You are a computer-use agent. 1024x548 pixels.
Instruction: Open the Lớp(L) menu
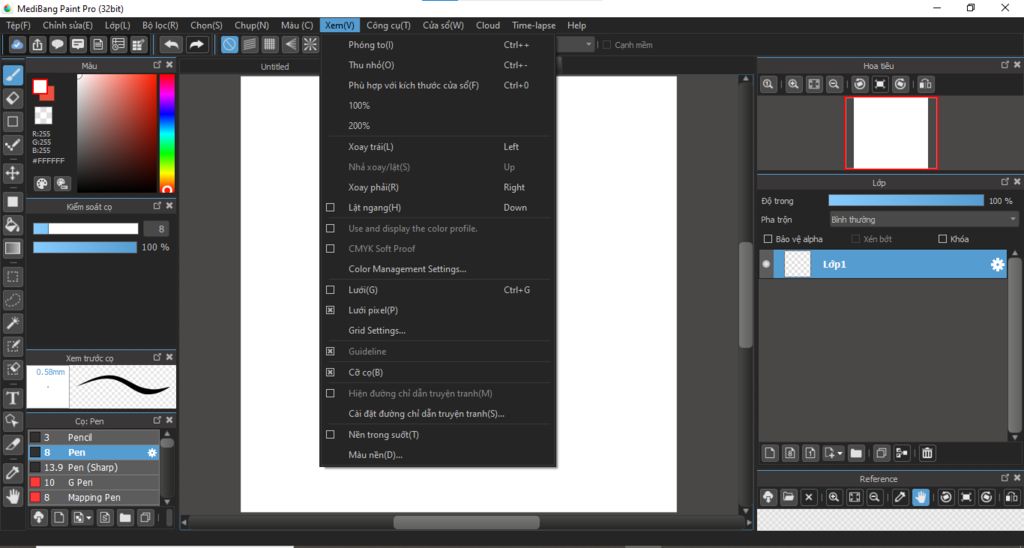[x=118, y=25]
